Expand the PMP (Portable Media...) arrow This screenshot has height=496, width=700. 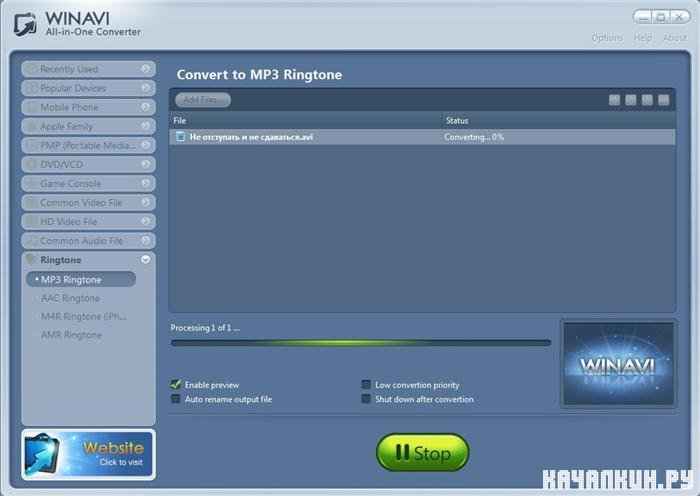pyautogui.click(x=146, y=145)
